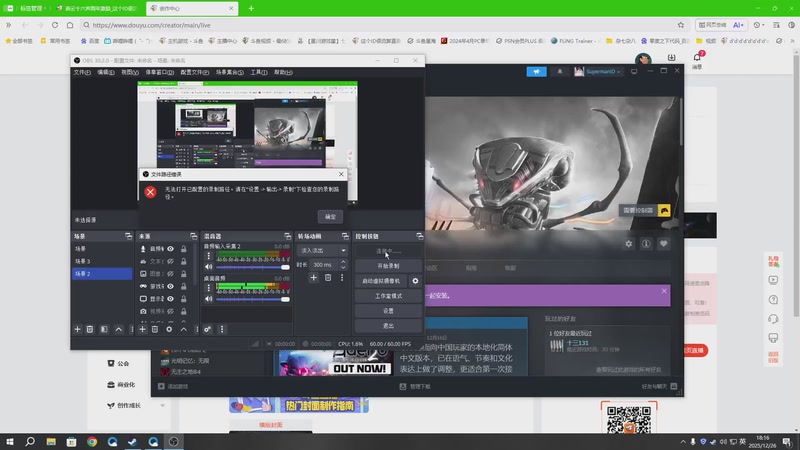800x450 pixels.
Task: Mute the desktop audio speaker icon
Action: [209, 299]
